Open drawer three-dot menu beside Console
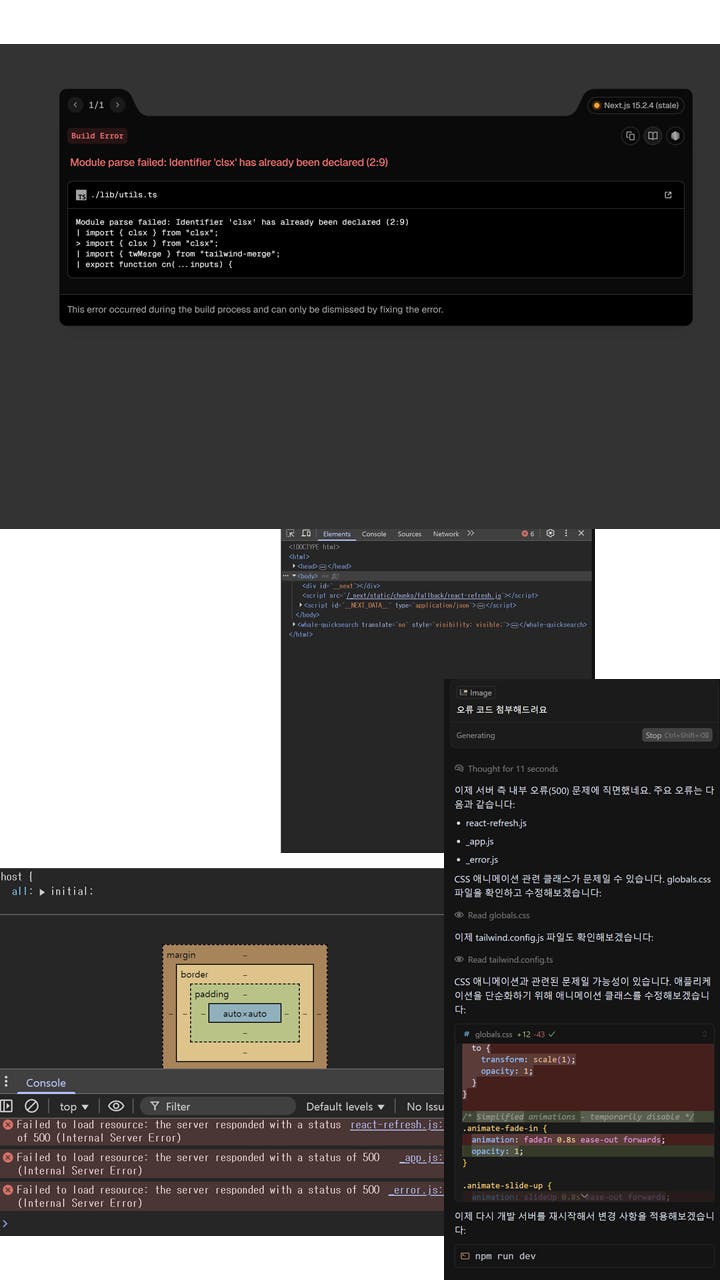Viewport: 720px width, 1280px height. click(6, 1082)
